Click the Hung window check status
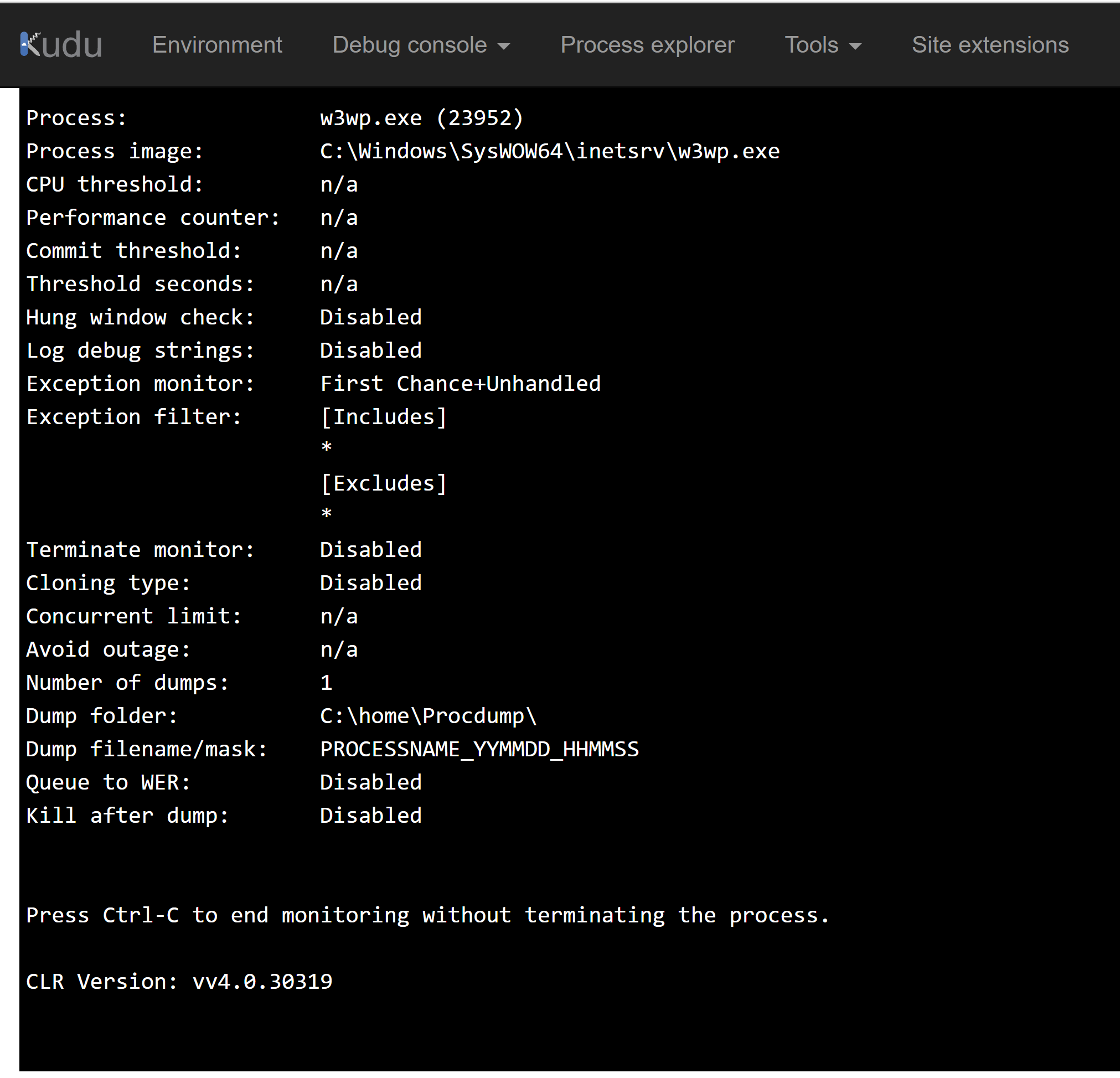1120x1078 pixels. [370, 317]
